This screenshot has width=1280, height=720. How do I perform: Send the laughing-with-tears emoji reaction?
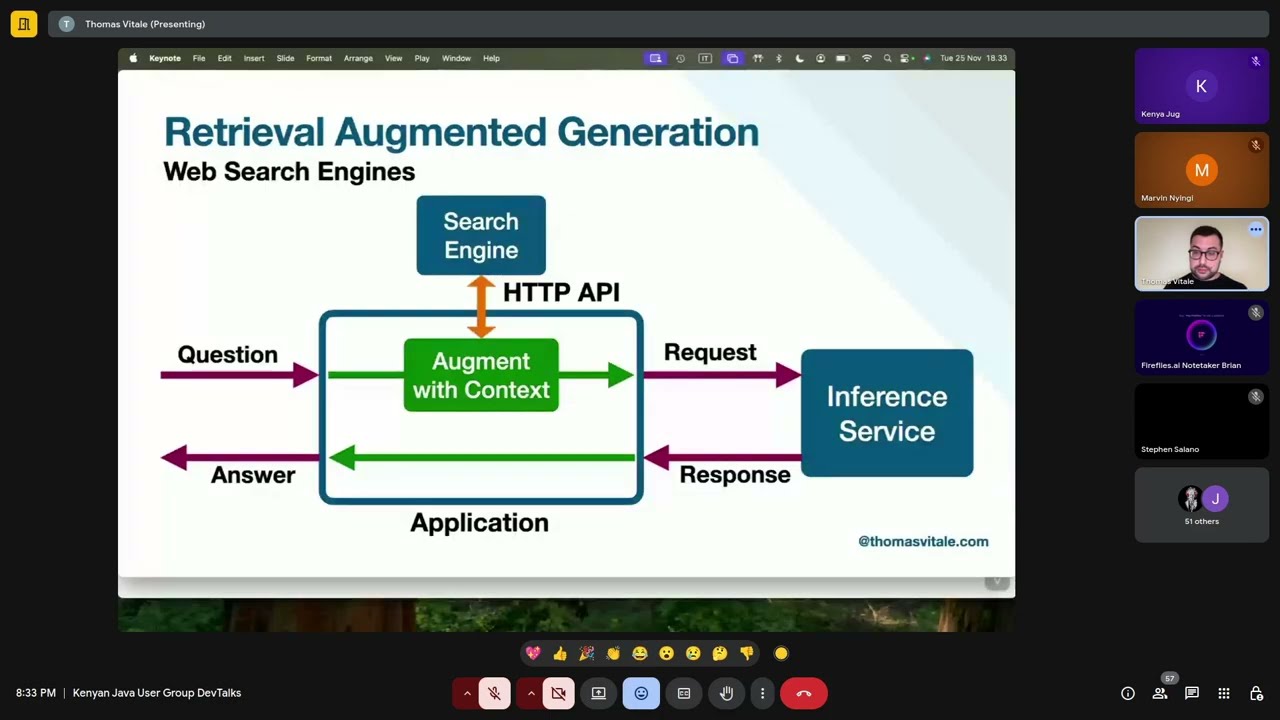click(x=640, y=653)
